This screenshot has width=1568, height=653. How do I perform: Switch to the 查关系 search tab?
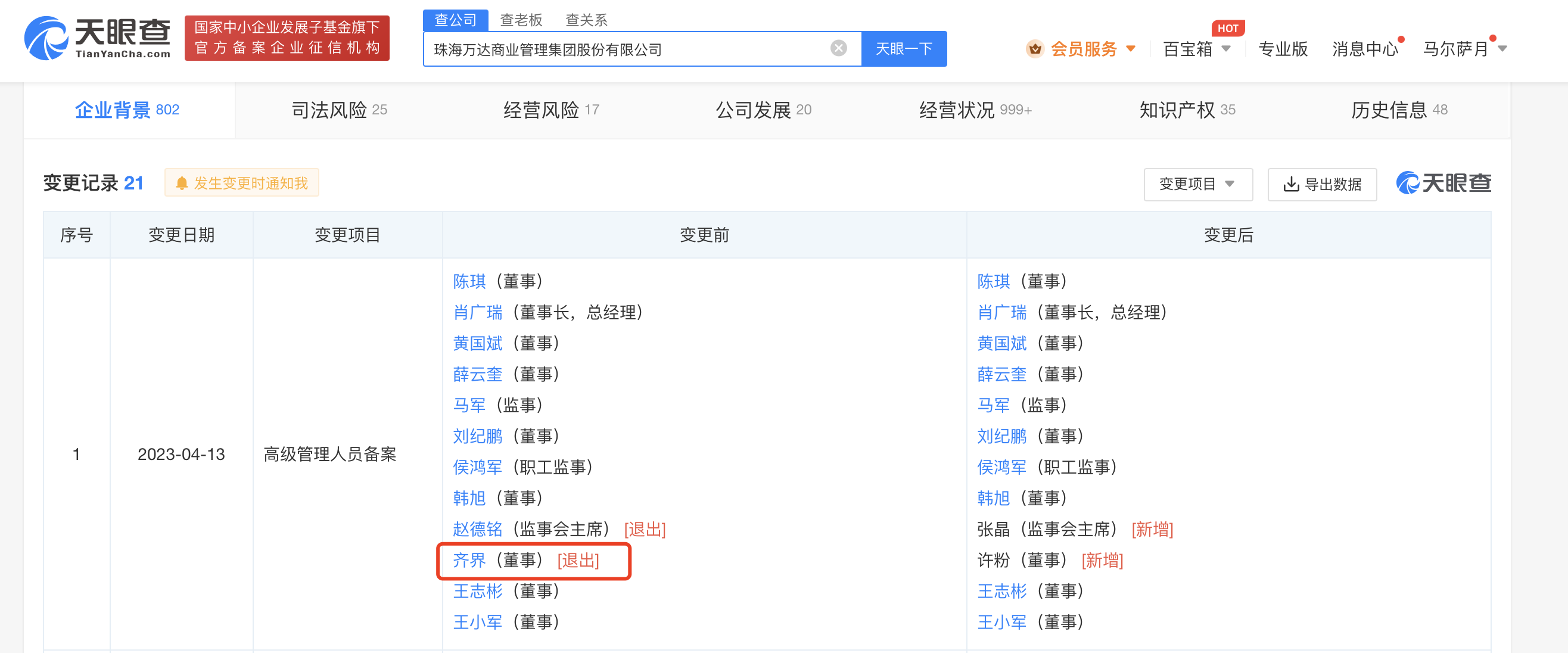click(586, 20)
